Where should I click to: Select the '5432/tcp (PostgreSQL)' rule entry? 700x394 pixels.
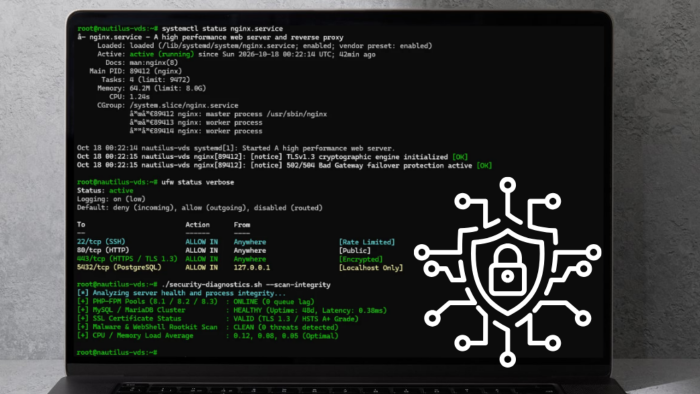click(x=119, y=267)
